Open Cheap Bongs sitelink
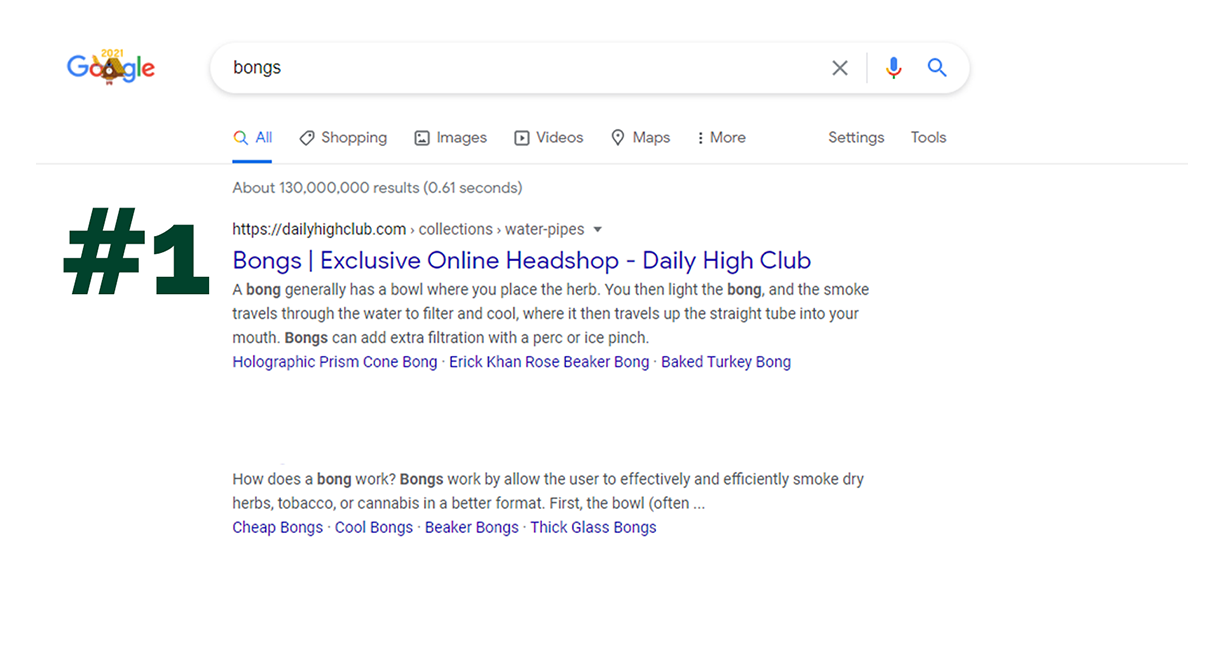 [x=278, y=527]
